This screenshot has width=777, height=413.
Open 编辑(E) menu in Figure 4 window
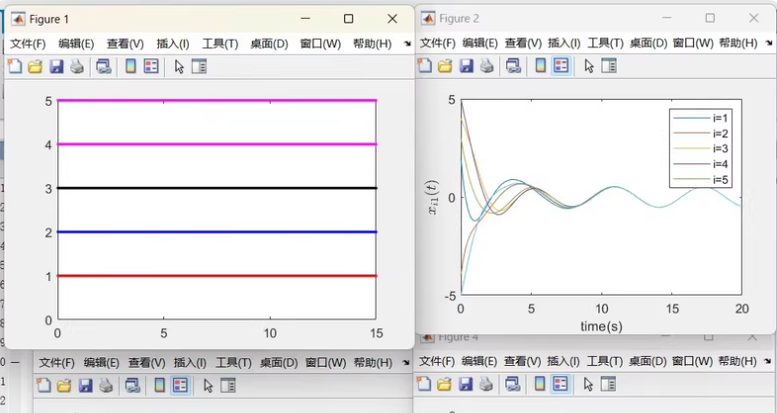coord(479,361)
